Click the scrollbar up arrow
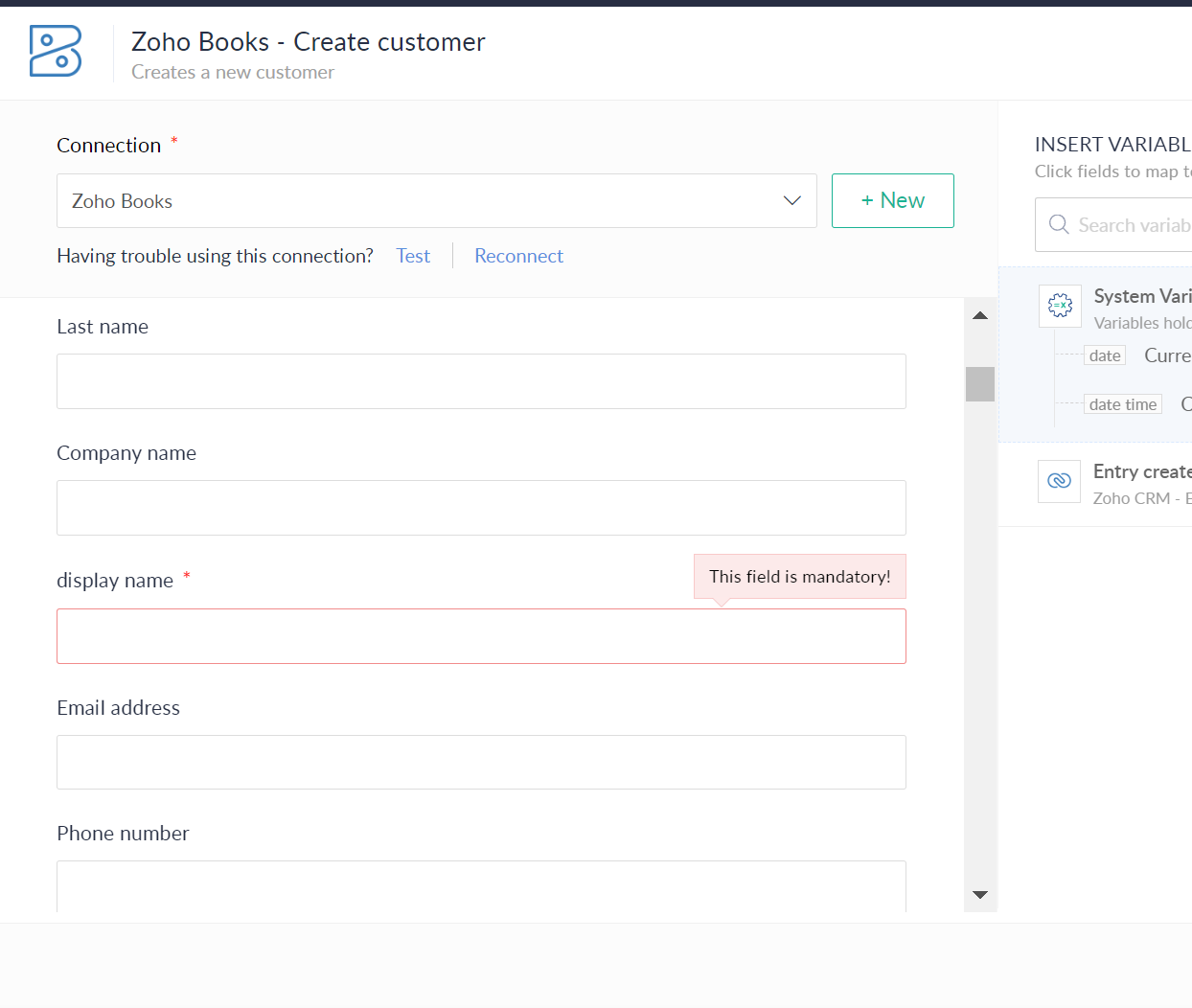Viewport: 1192px width, 1008px height. (x=979, y=315)
